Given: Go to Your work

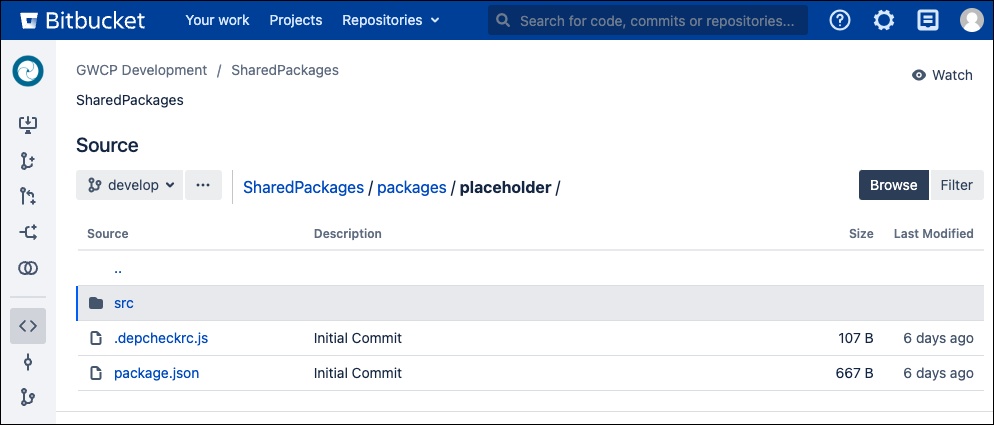Looking at the screenshot, I should pyautogui.click(x=217, y=20).
